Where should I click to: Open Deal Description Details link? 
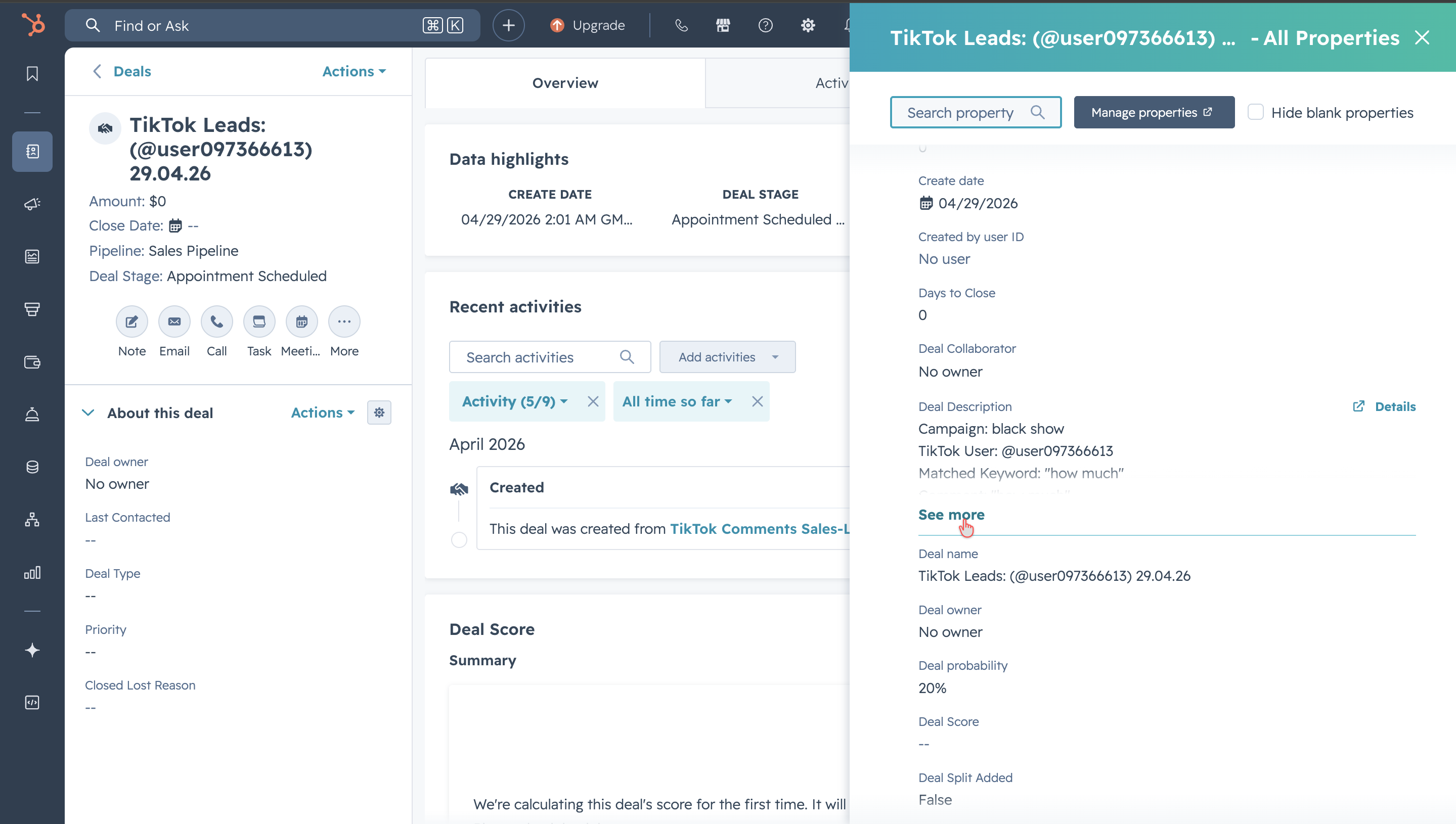pyautogui.click(x=1384, y=406)
